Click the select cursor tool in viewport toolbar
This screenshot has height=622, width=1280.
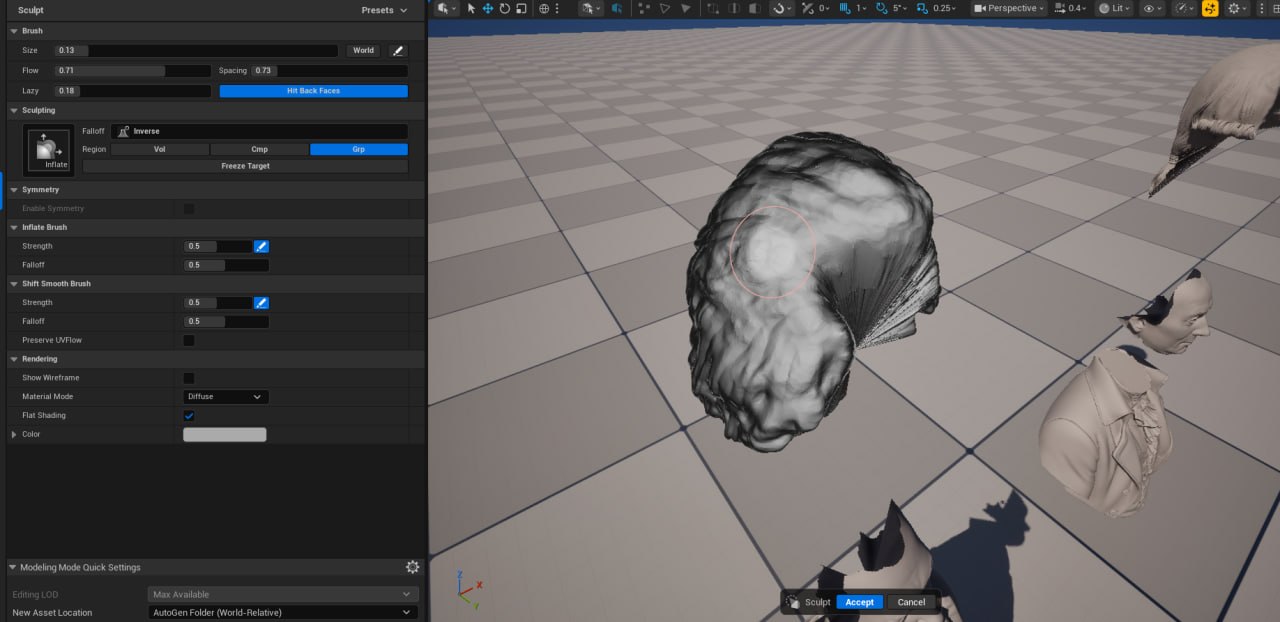(x=471, y=8)
